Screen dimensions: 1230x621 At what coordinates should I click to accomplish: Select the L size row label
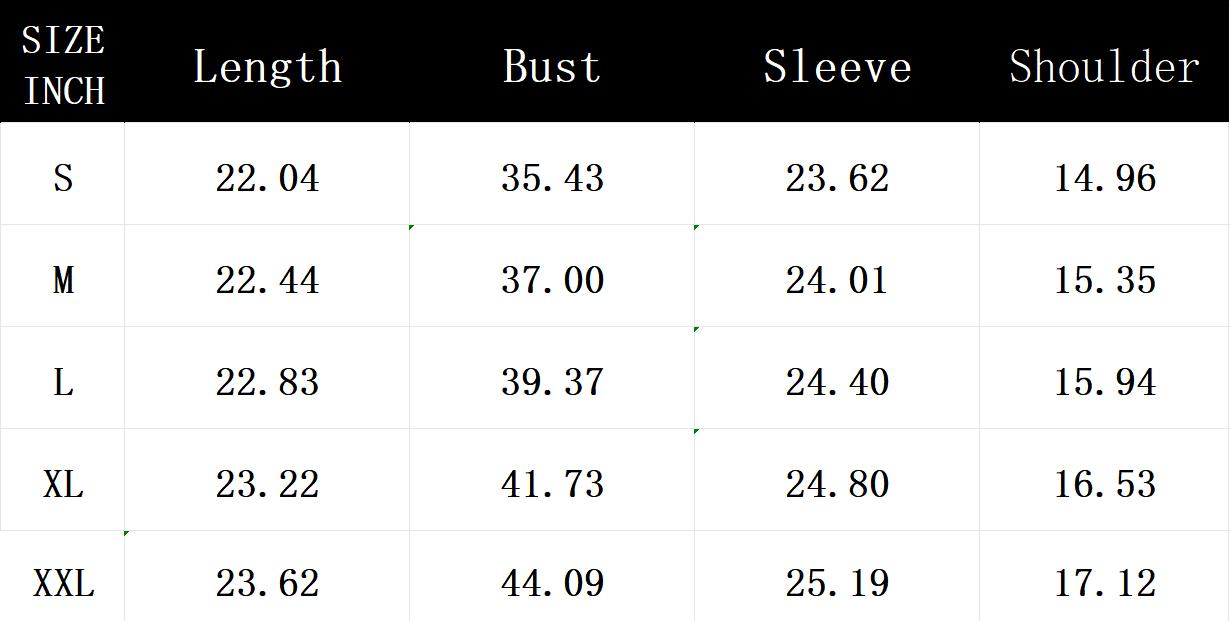point(63,382)
